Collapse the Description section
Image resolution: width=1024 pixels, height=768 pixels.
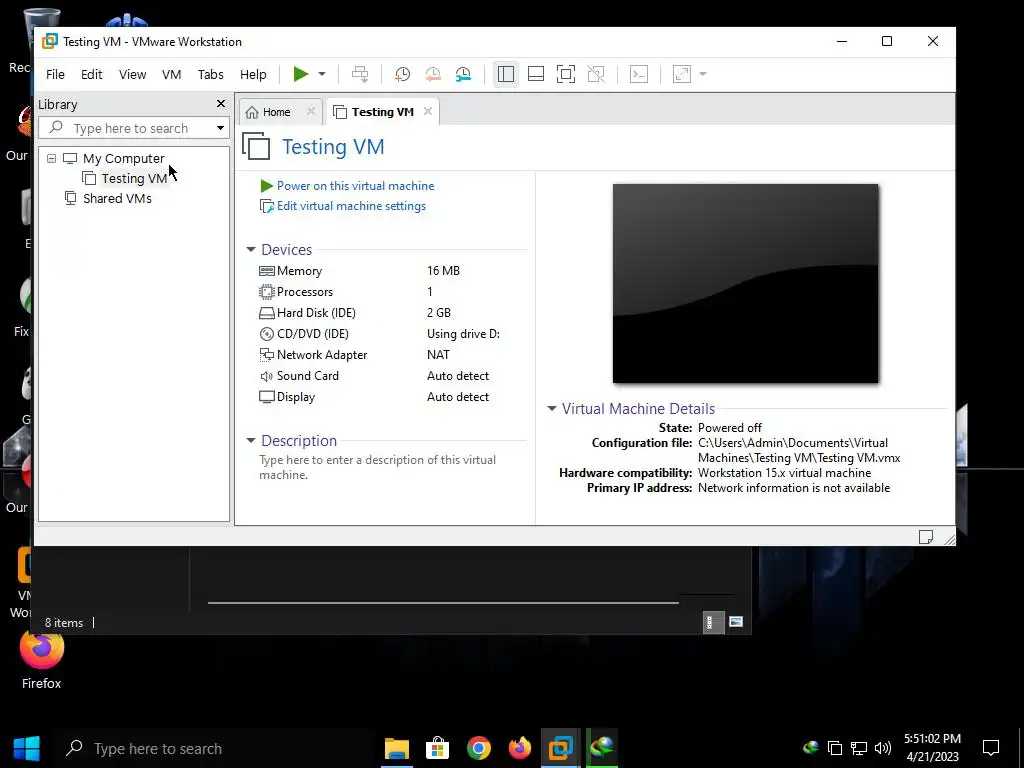251,441
